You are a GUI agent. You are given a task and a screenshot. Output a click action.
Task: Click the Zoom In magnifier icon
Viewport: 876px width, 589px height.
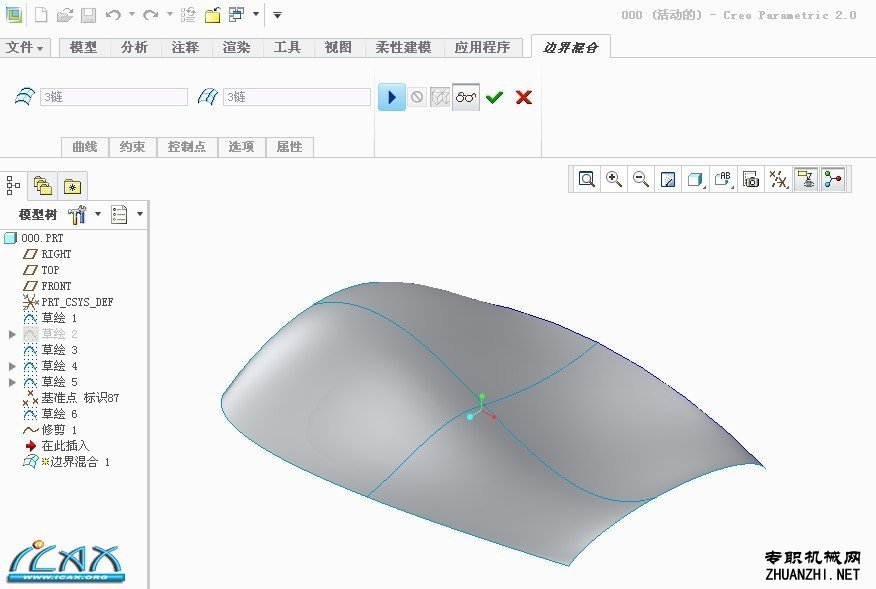click(613, 179)
